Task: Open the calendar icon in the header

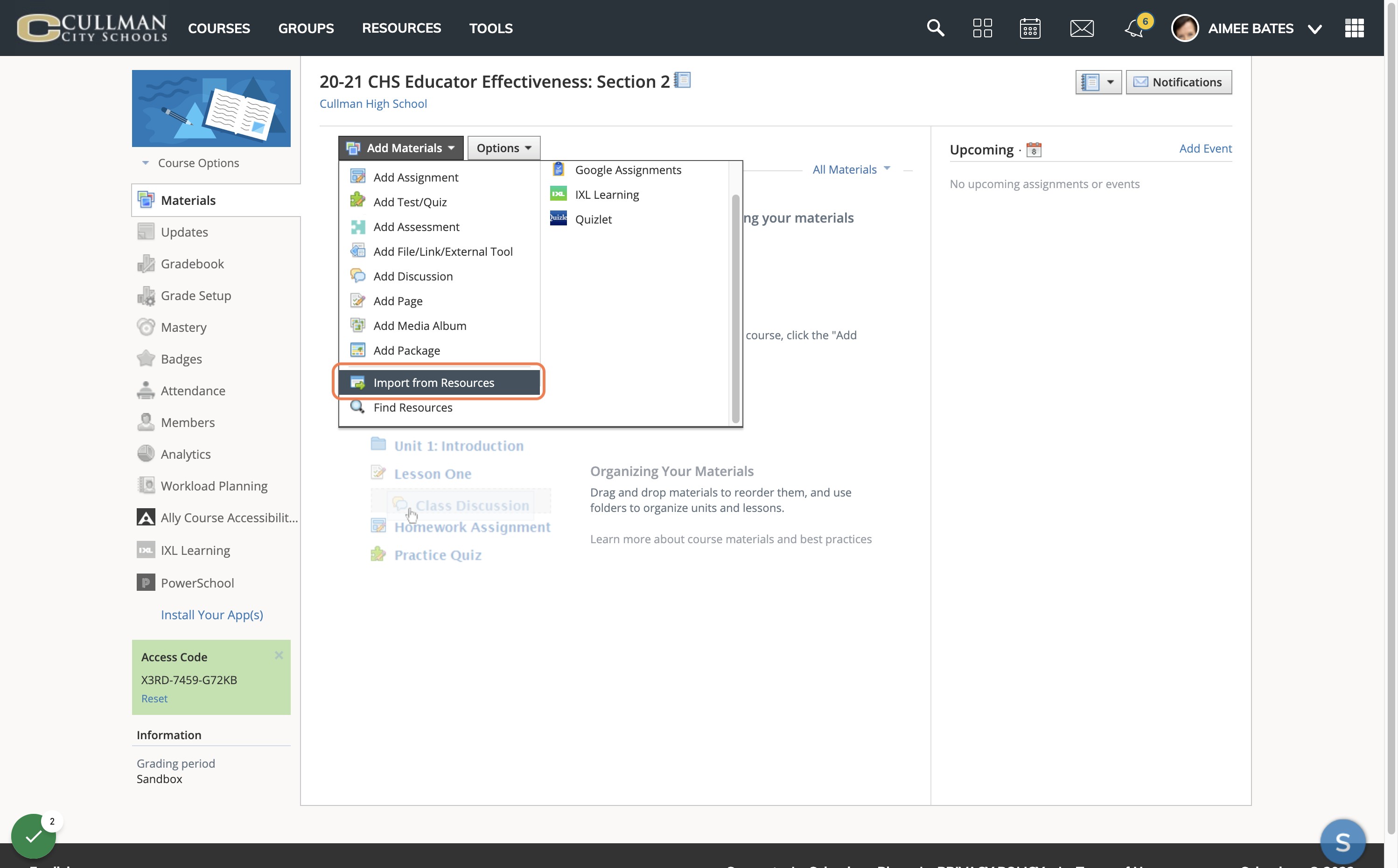Action: (x=1030, y=28)
